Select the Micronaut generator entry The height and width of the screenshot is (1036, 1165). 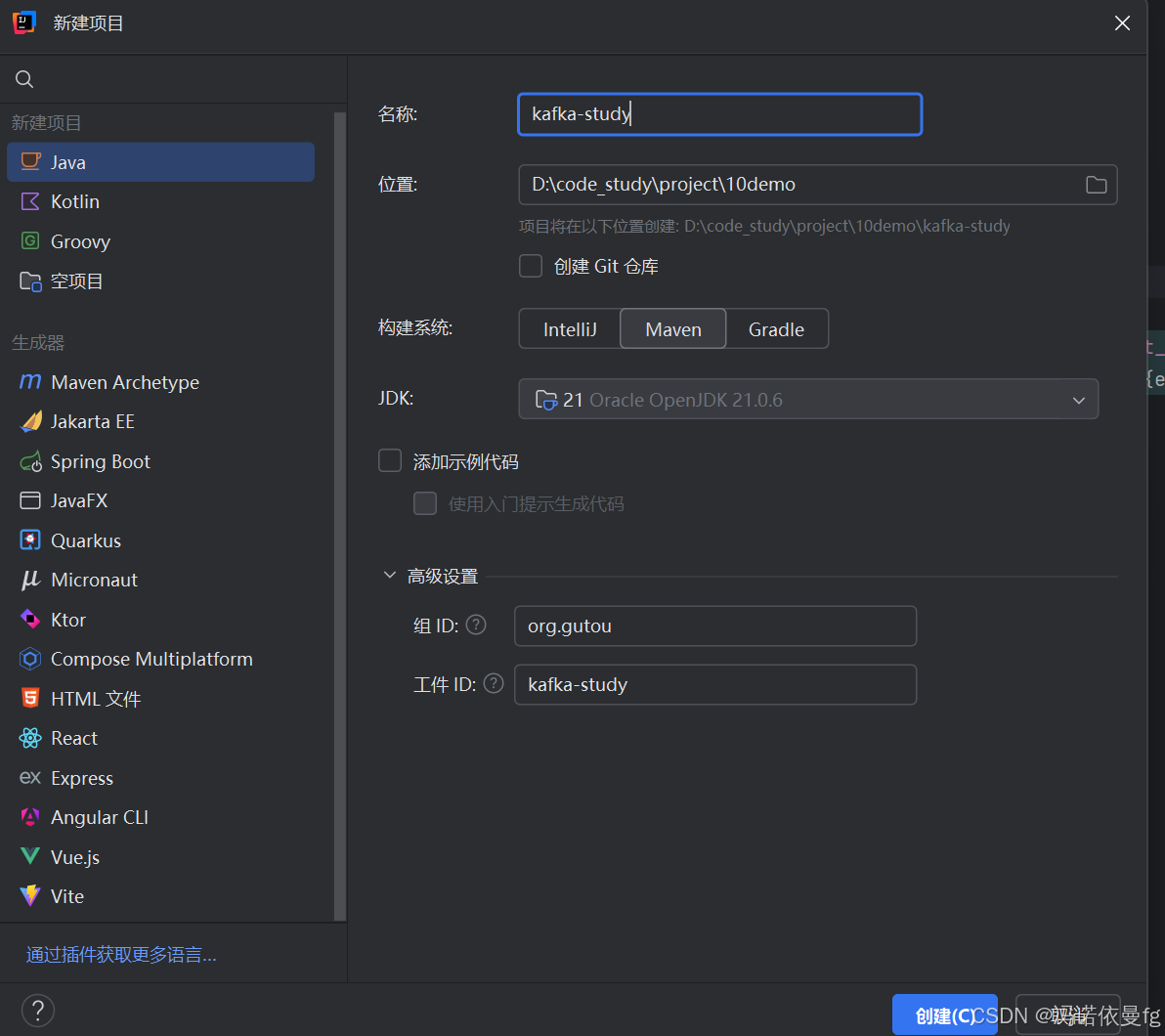[x=160, y=580]
